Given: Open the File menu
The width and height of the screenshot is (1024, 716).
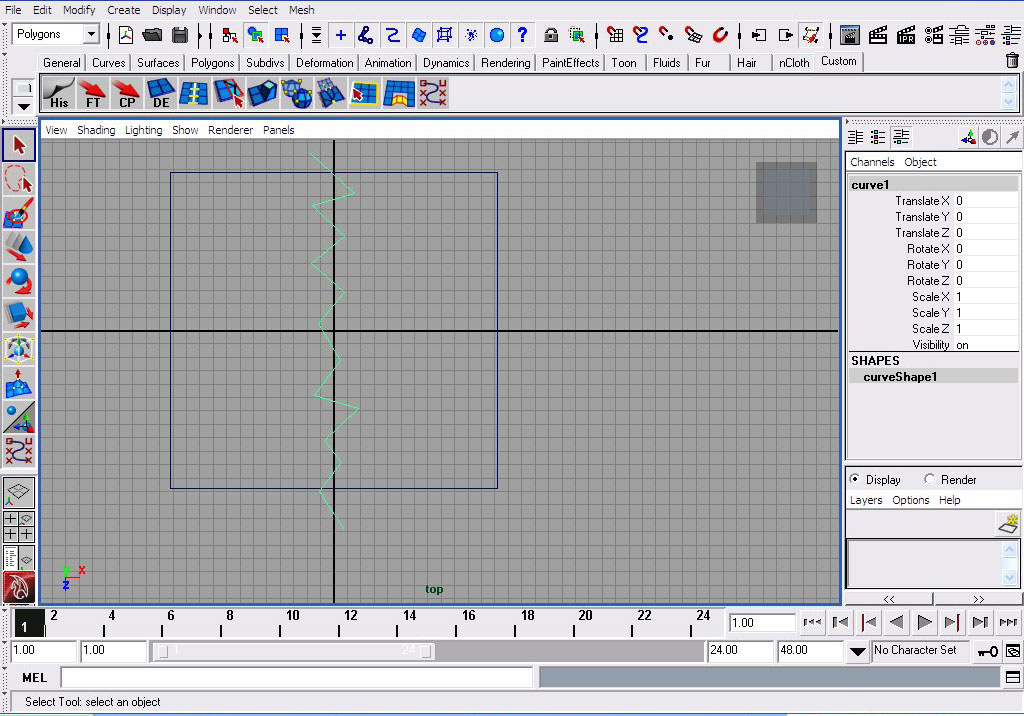Looking at the screenshot, I should pyautogui.click(x=13, y=10).
